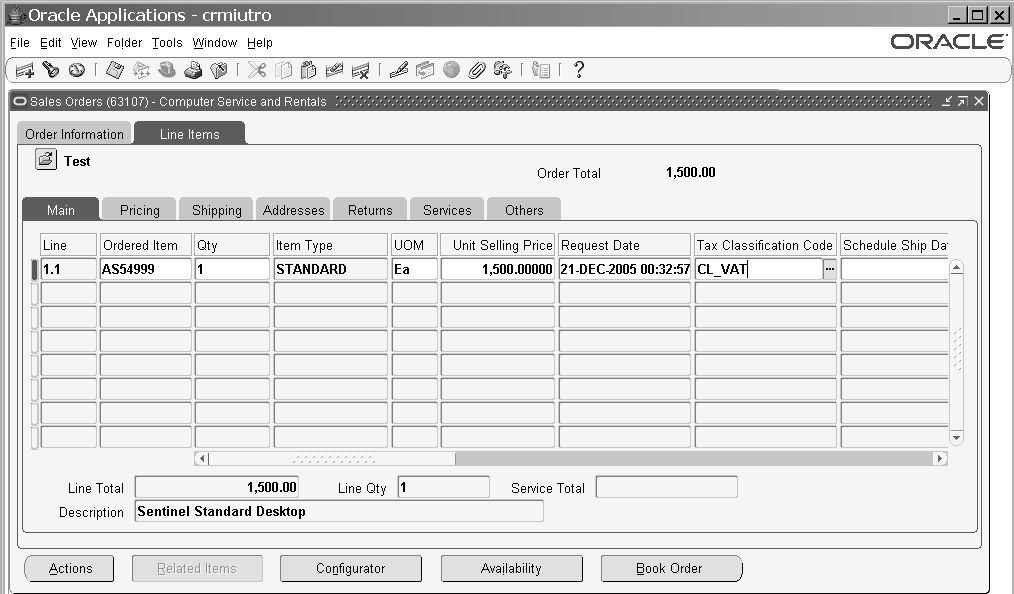
Task: Select the Main sub-tab
Action: point(61,210)
